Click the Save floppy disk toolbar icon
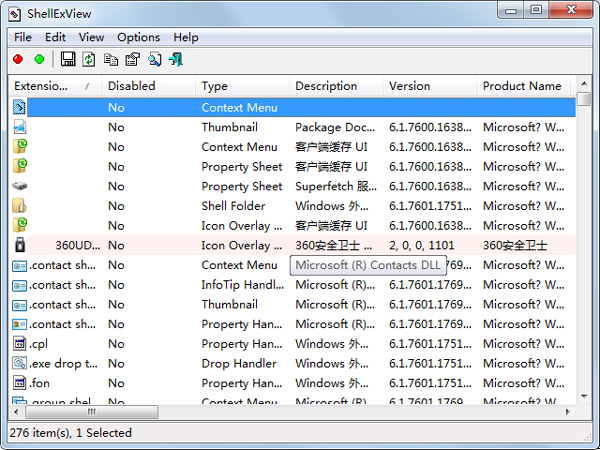600x450 pixels. point(68,59)
